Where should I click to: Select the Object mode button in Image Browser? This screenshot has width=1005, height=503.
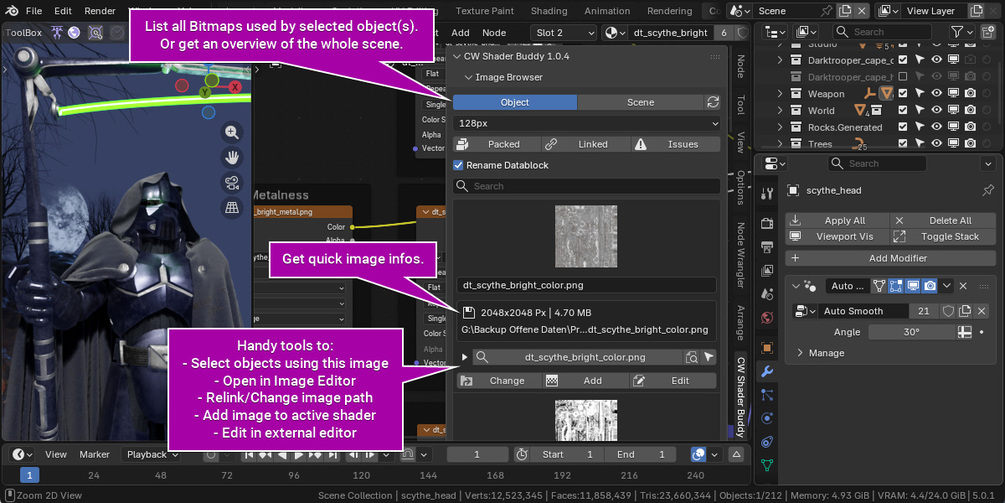pyautogui.click(x=515, y=103)
